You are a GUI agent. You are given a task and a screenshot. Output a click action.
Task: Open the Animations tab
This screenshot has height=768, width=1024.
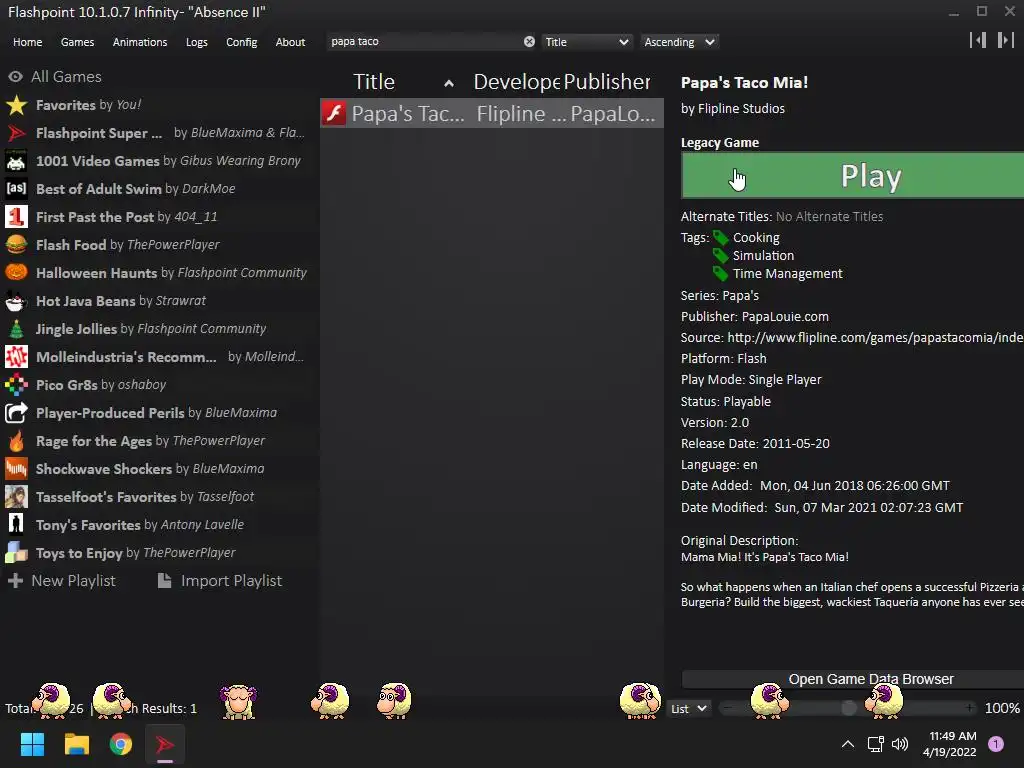(140, 42)
